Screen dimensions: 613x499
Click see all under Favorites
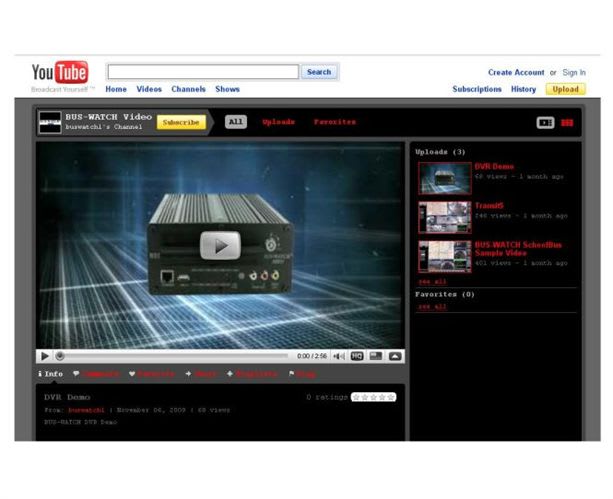coord(432,307)
